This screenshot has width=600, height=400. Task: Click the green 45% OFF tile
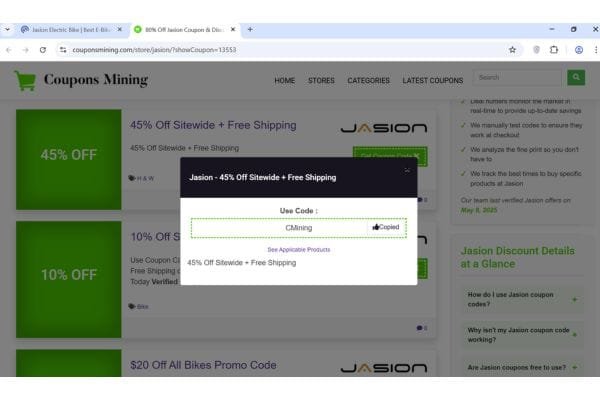point(69,160)
